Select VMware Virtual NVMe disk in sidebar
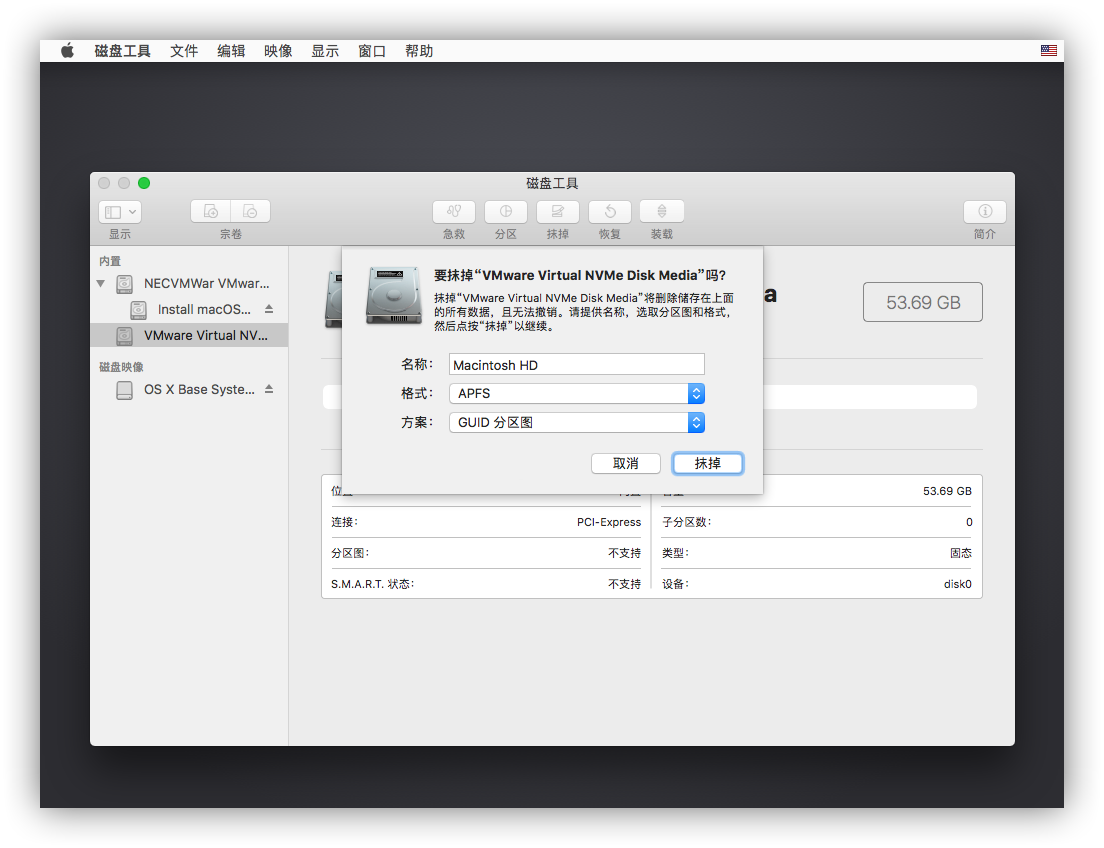Viewport: 1104px width, 848px height. point(189,335)
